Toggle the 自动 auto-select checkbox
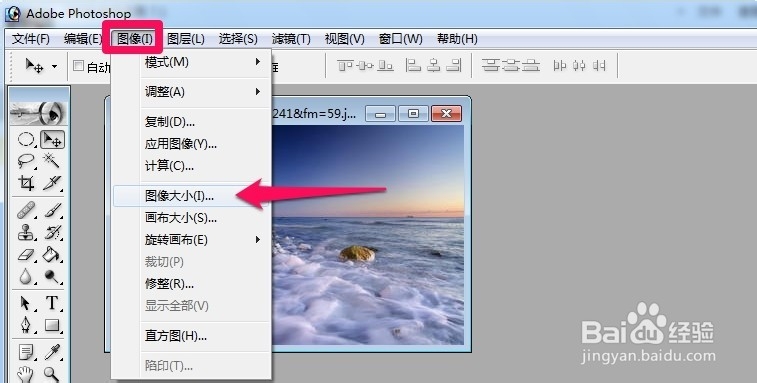 [x=78, y=66]
